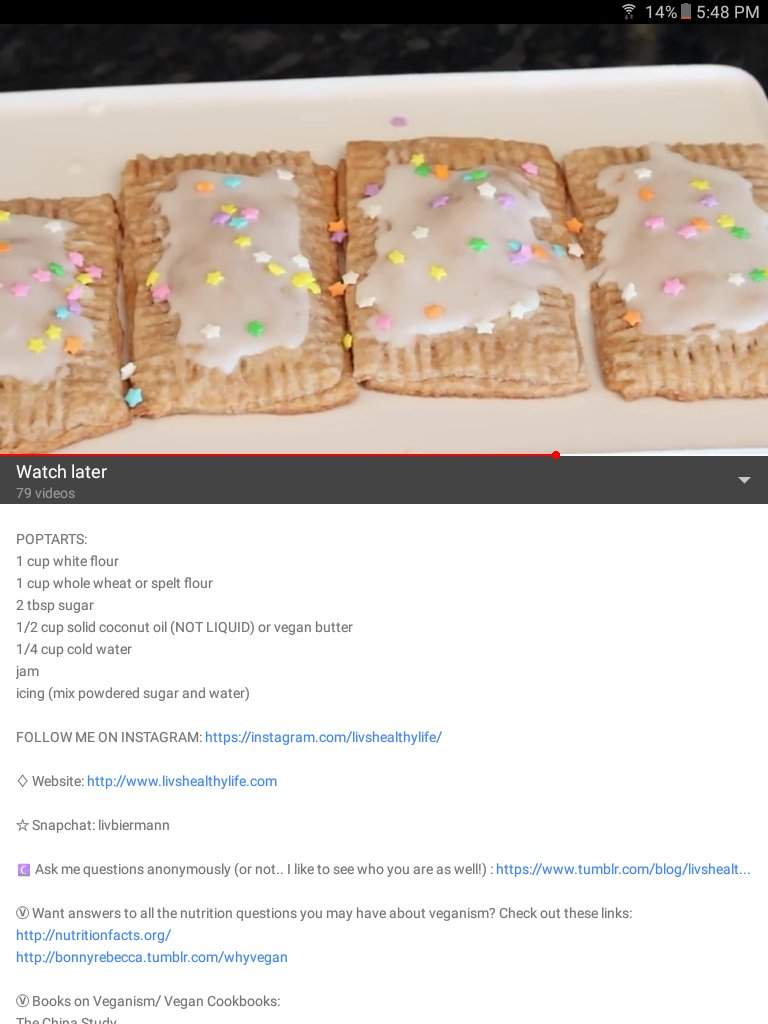The width and height of the screenshot is (768, 1024).
Task: Click the red video progress scrubber dot
Action: 556,455
